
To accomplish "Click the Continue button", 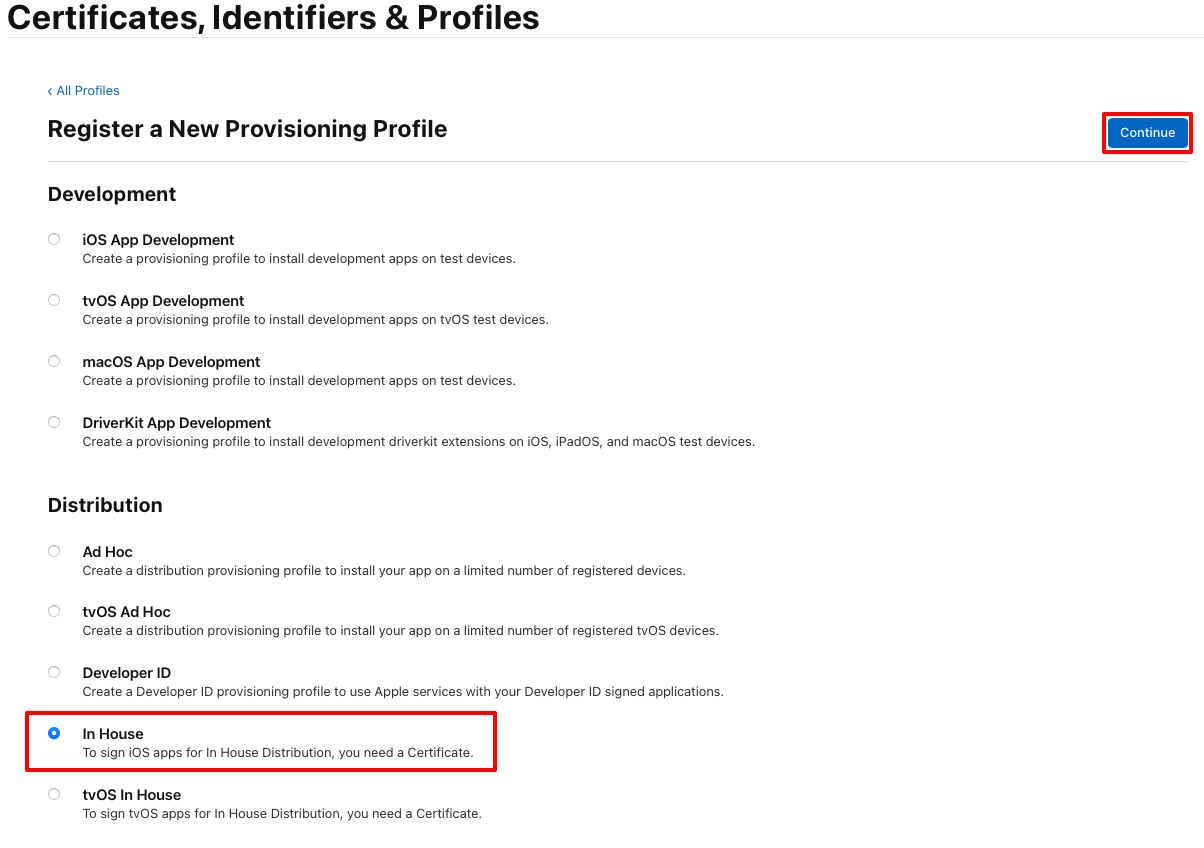I will tap(1146, 132).
